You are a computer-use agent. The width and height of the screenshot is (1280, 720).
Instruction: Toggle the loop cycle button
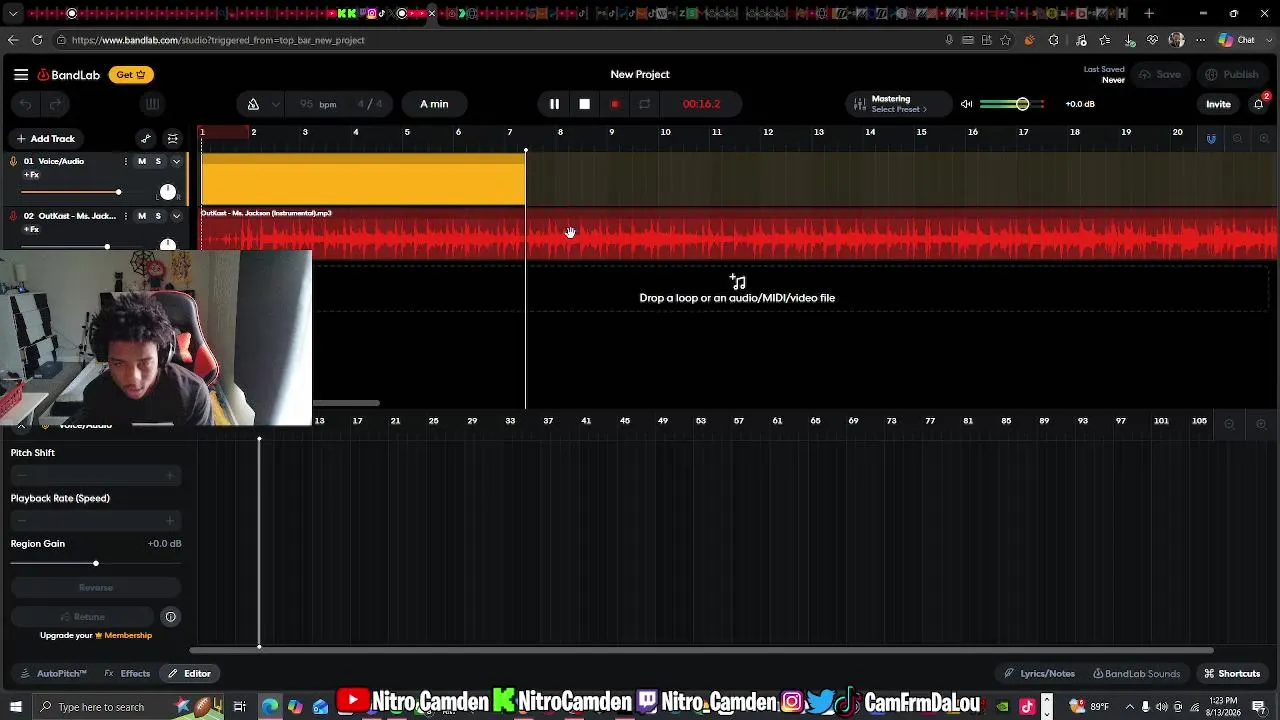pyautogui.click(x=645, y=104)
